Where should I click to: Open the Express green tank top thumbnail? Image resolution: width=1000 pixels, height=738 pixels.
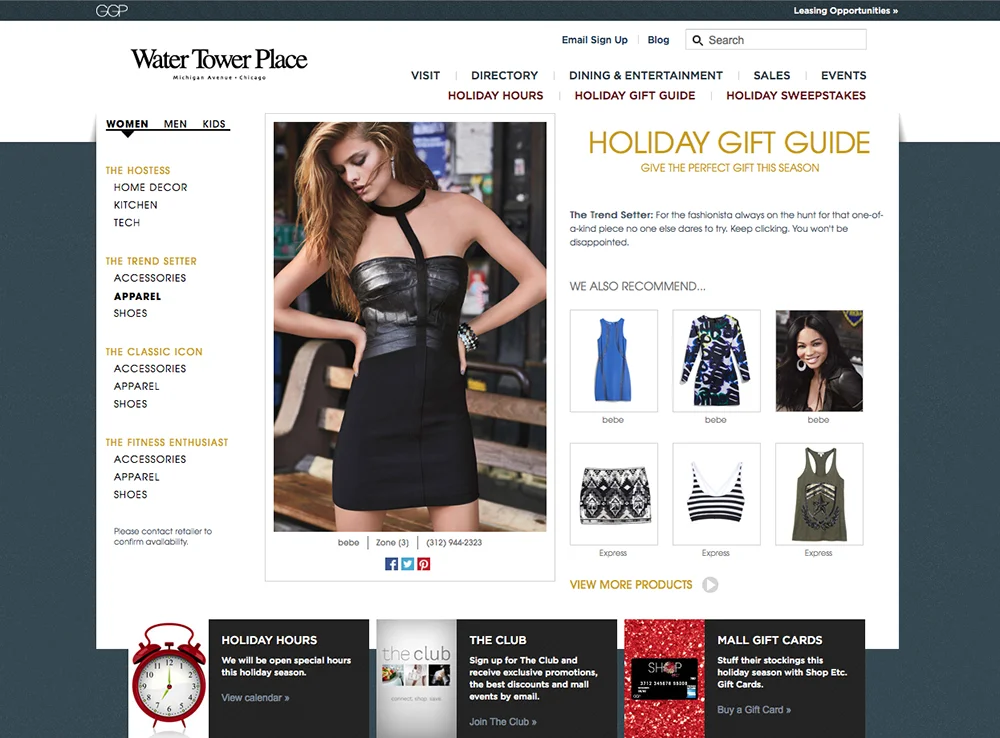819,494
